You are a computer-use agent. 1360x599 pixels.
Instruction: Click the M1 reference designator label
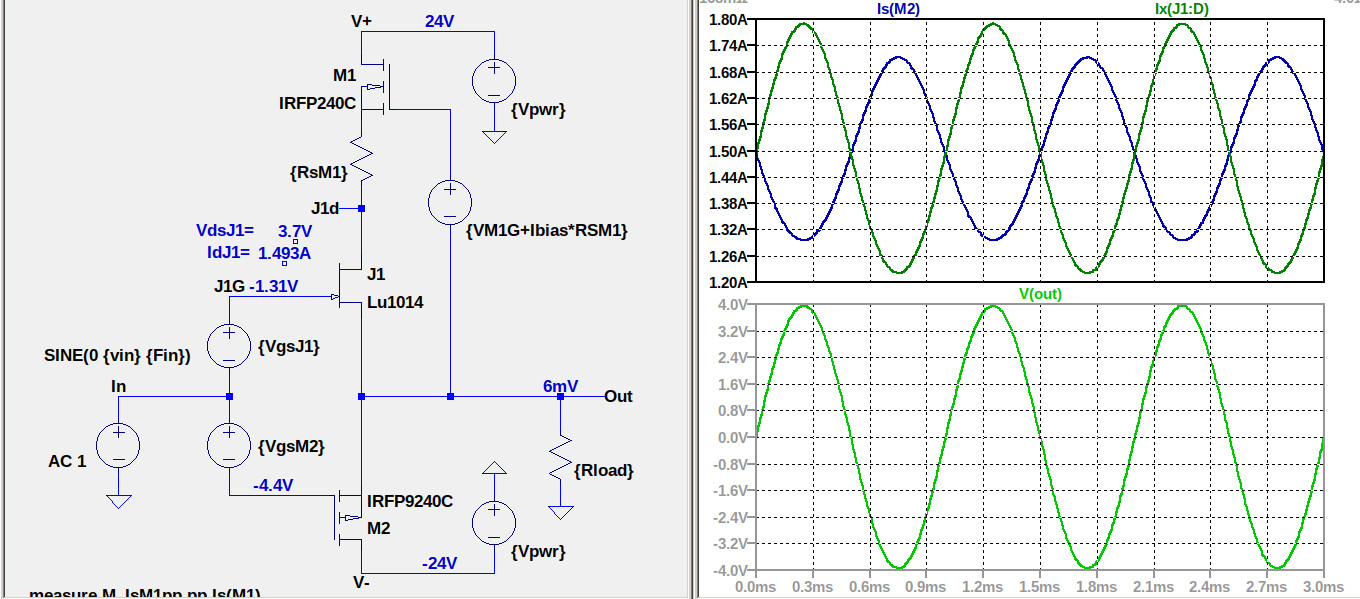tap(345, 76)
